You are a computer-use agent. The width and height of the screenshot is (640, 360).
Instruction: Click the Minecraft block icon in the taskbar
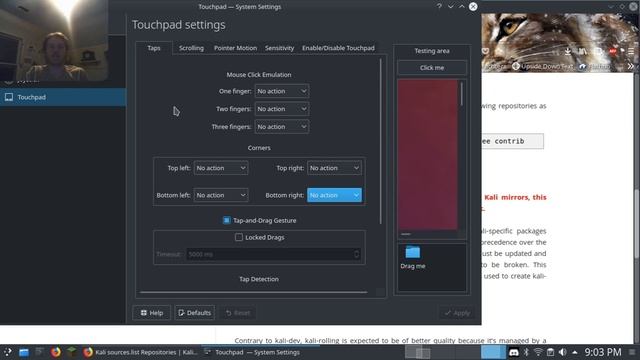click(71, 352)
